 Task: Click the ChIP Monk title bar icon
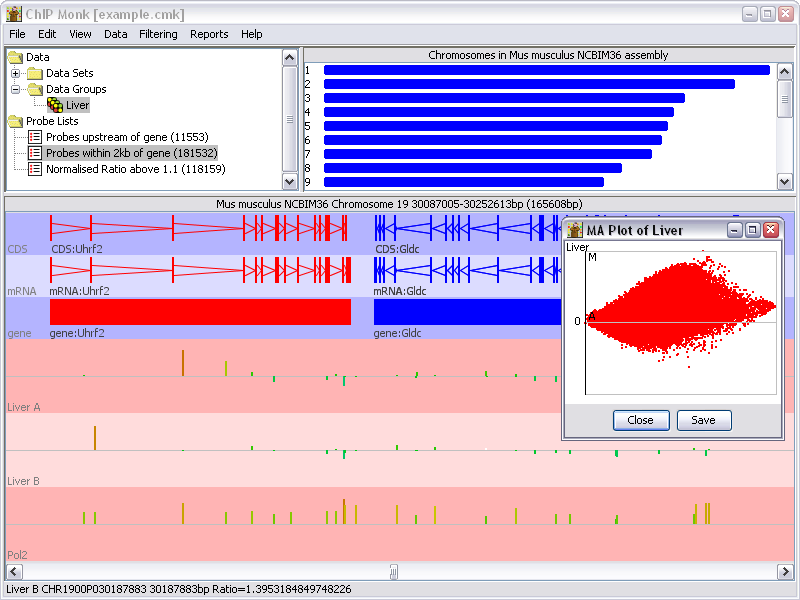pyautogui.click(x=14, y=14)
